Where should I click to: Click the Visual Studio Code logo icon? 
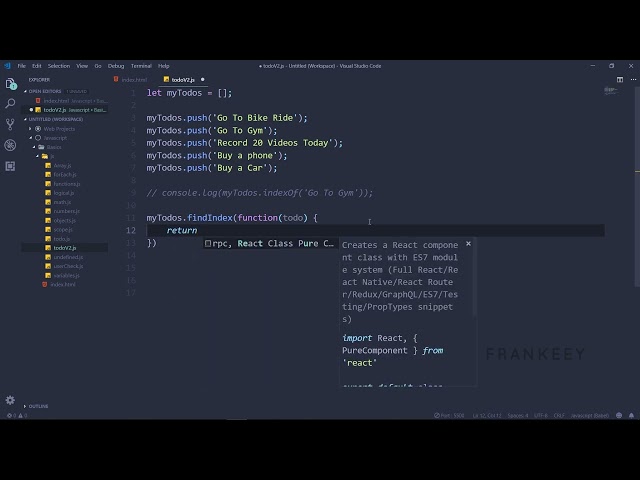pyautogui.click(x=7, y=66)
